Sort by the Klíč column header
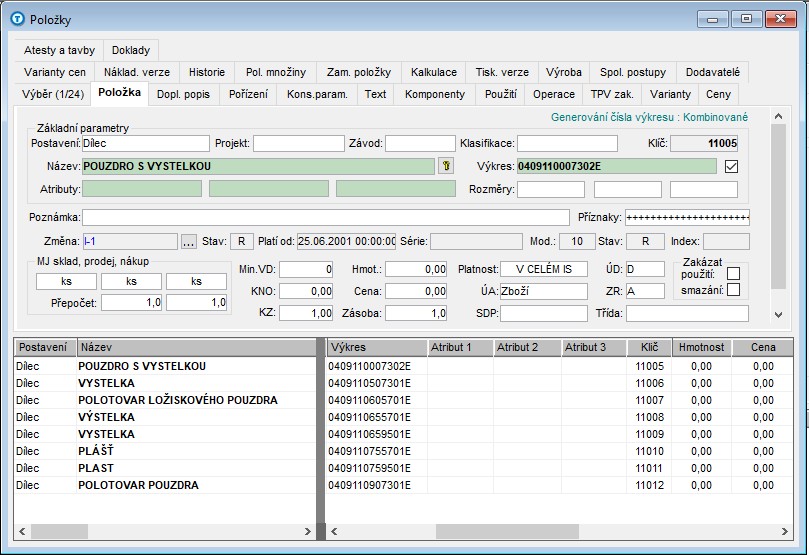 (x=650, y=348)
